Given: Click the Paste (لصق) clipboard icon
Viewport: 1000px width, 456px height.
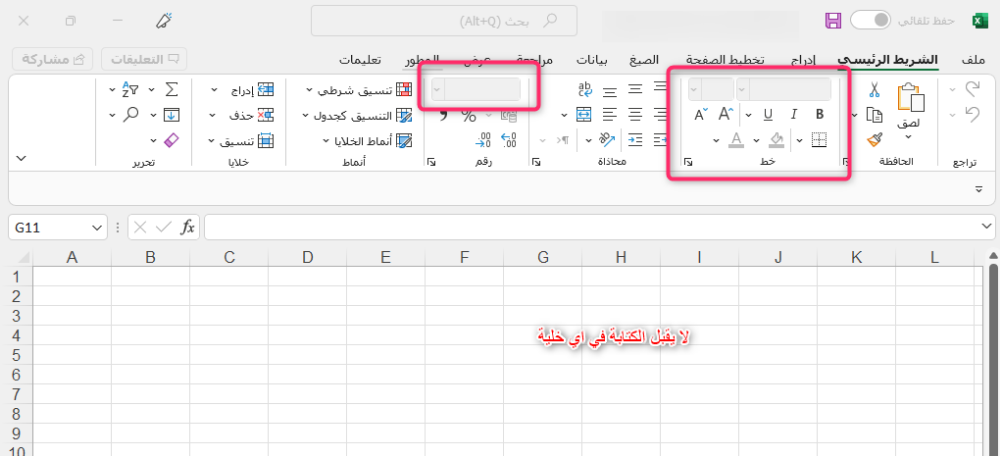Looking at the screenshot, I should coord(911,98).
